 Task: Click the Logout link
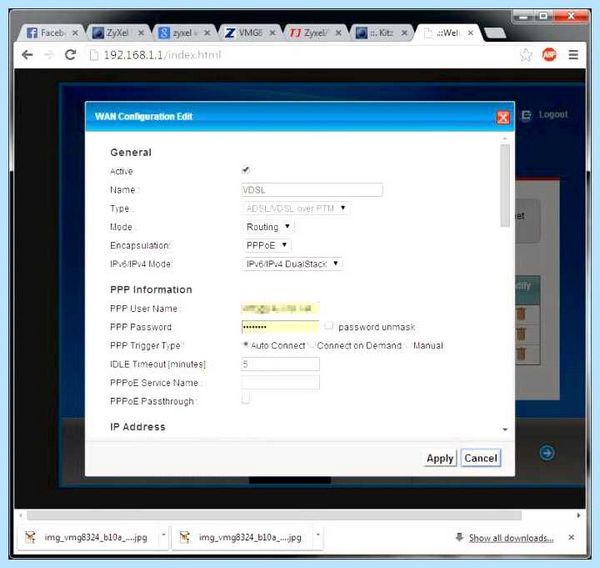click(x=553, y=114)
